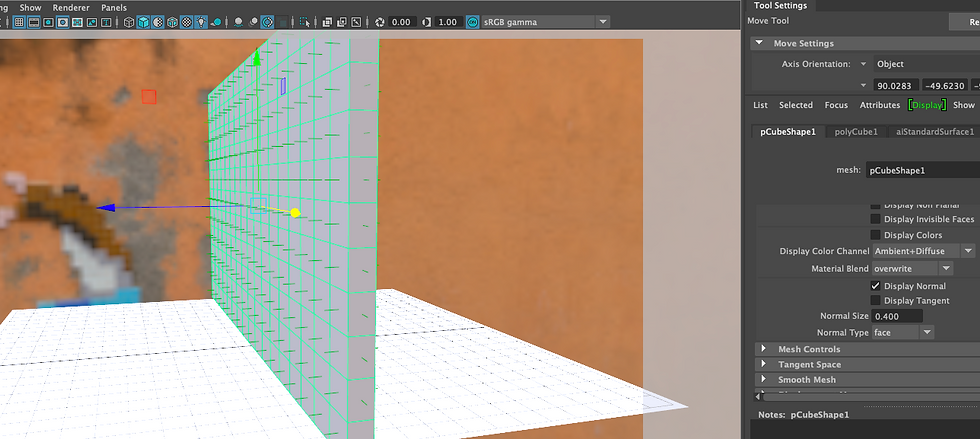This screenshot has width=980, height=439.
Task: Toggle X-ray display icon
Action: (x=327, y=22)
